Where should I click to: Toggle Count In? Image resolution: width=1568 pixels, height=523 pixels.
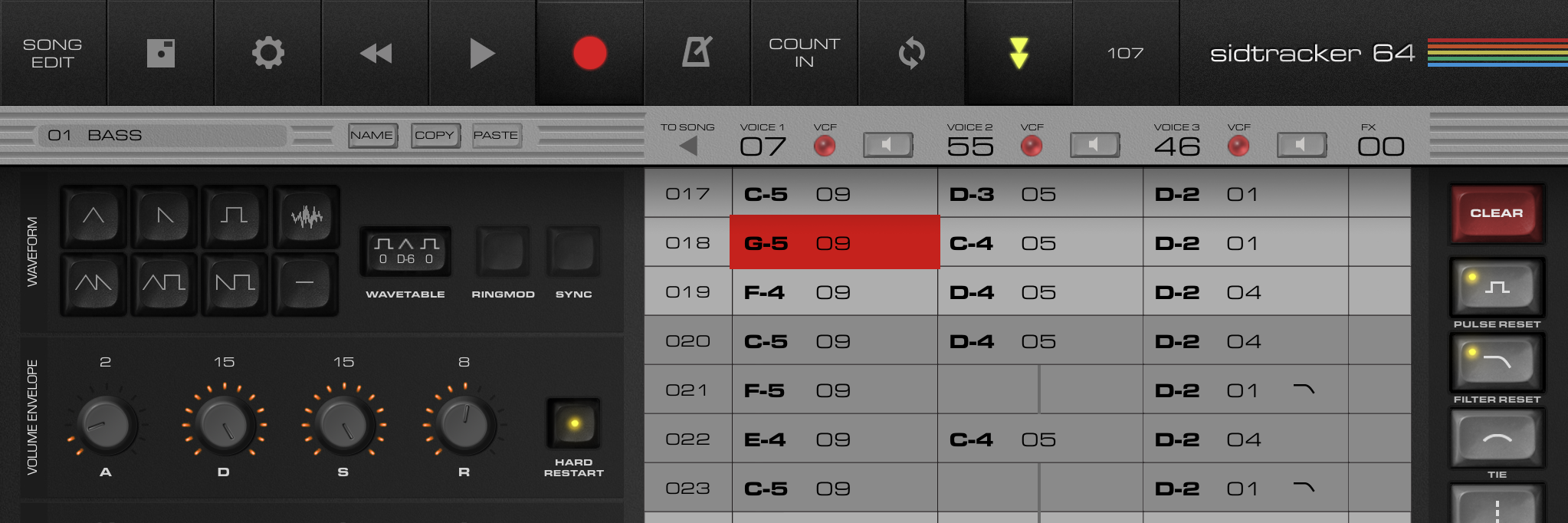pyautogui.click(x=805, y=53)
